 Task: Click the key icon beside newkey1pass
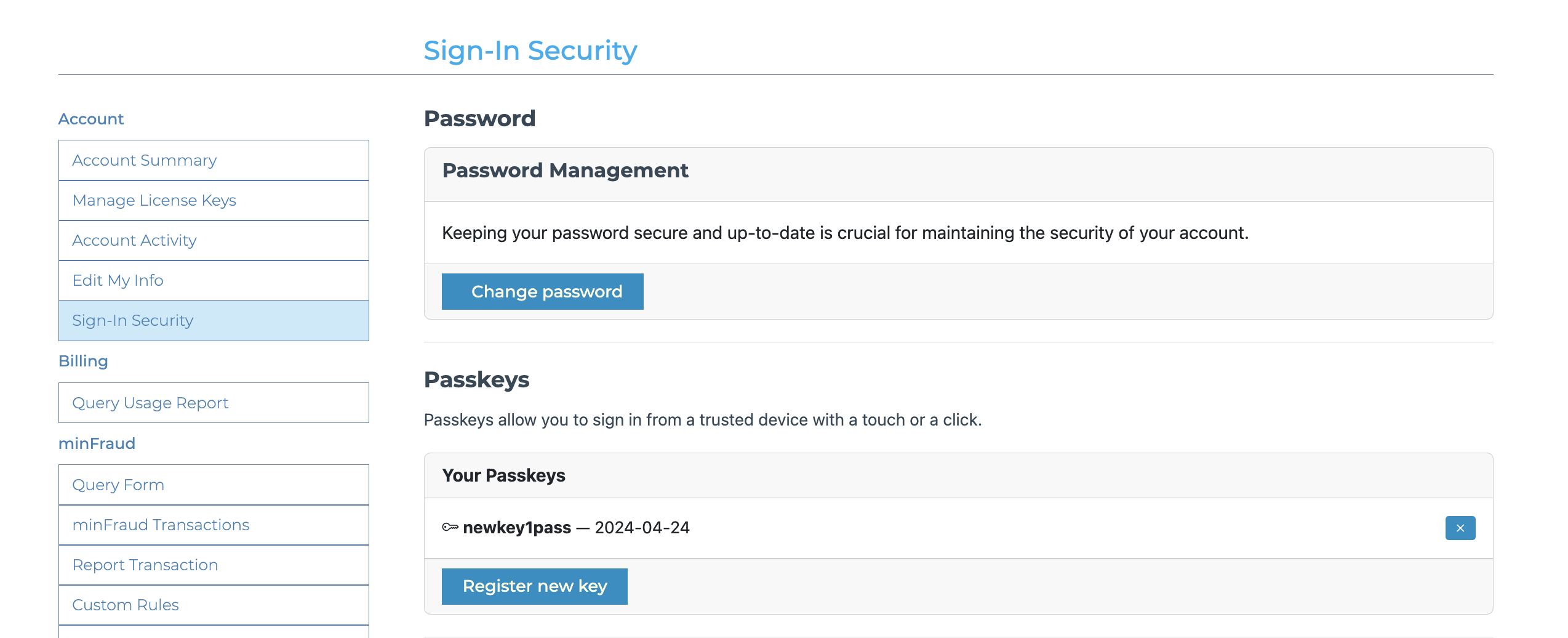[450, 527]
